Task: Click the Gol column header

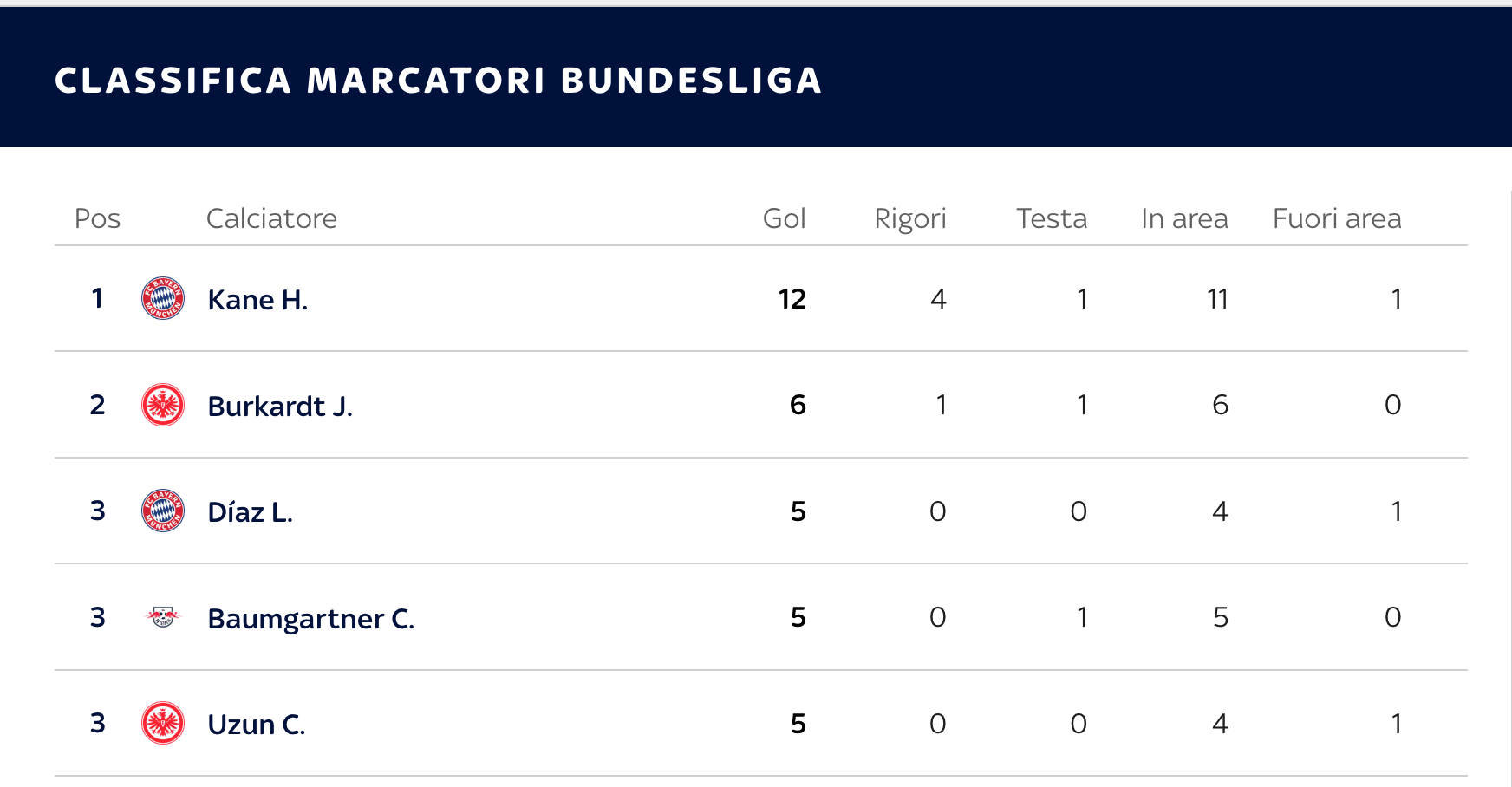Action: [x=784, y=218]
